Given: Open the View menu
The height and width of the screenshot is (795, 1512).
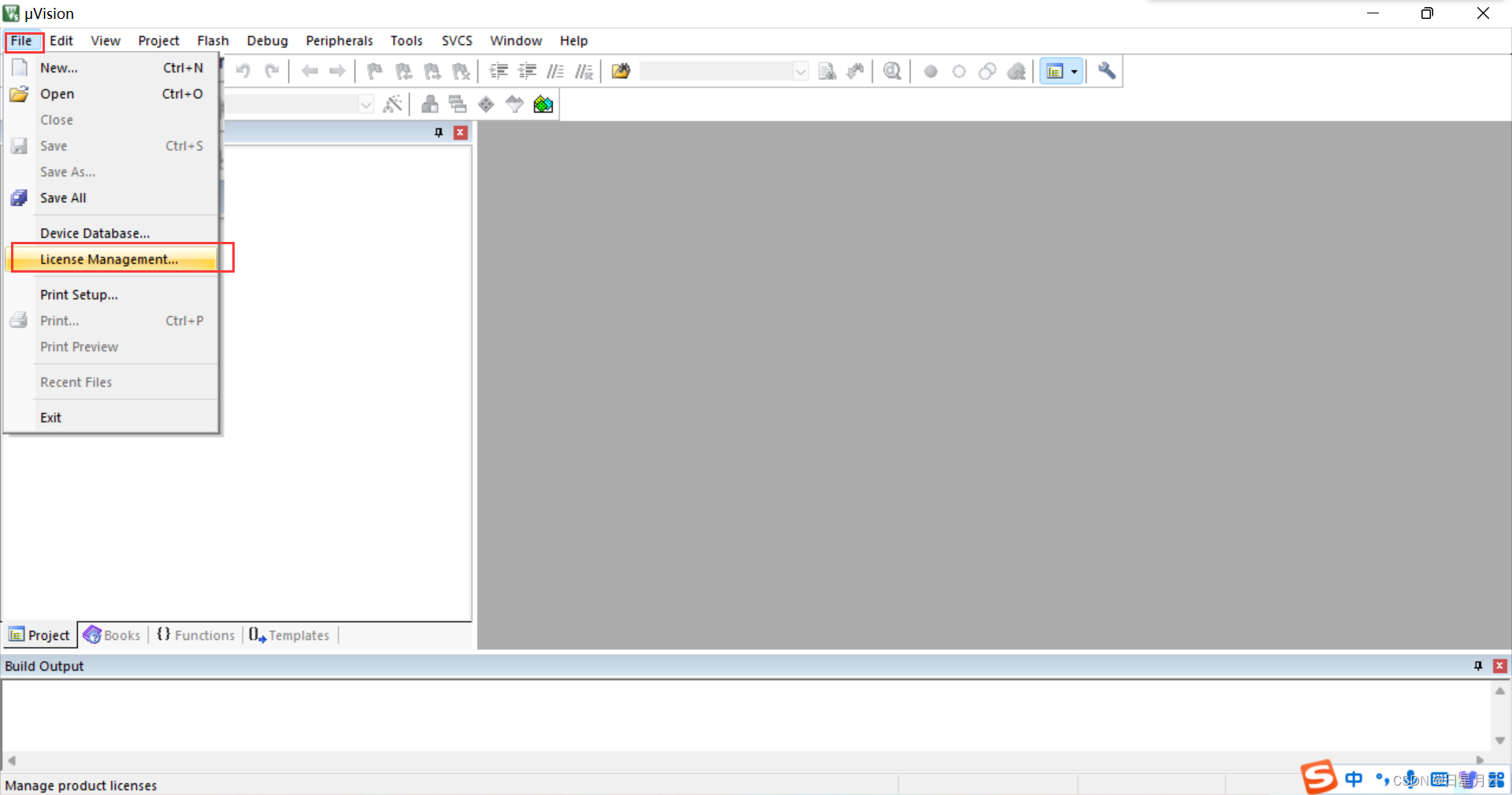Looking at the screenshot, I should click(106, 41).
